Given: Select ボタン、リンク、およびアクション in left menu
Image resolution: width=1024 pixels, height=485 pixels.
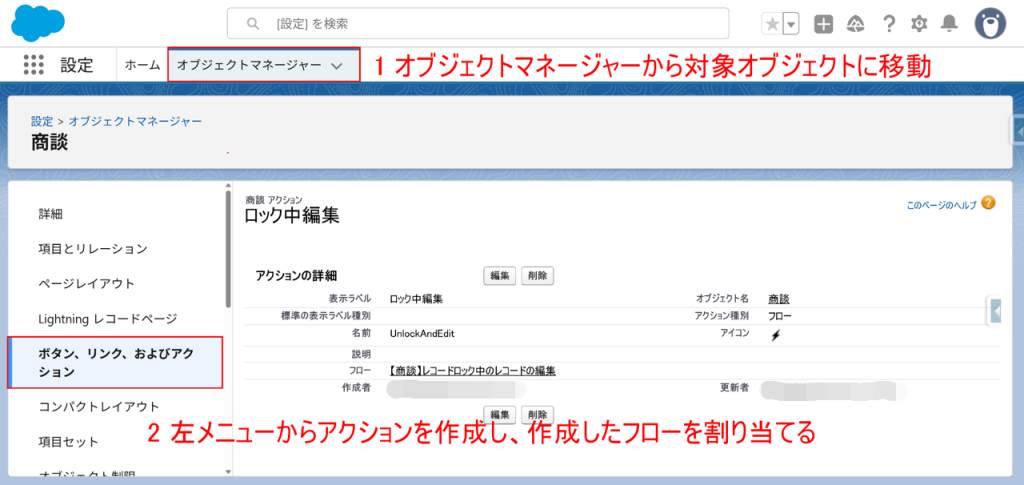Looking at the screenshot, I should pos(114,363).
